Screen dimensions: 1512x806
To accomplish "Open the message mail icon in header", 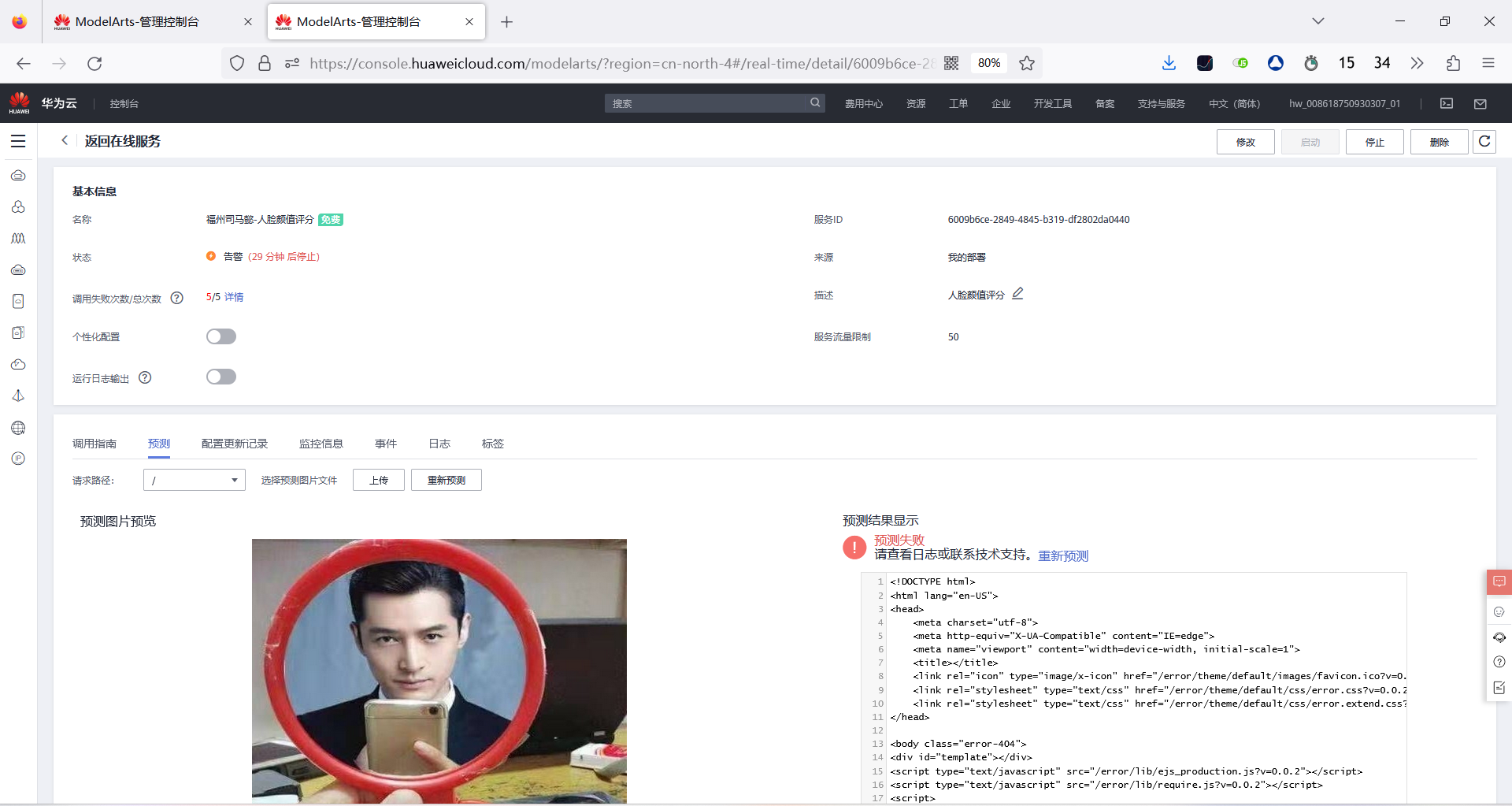I will point(1480,103).
